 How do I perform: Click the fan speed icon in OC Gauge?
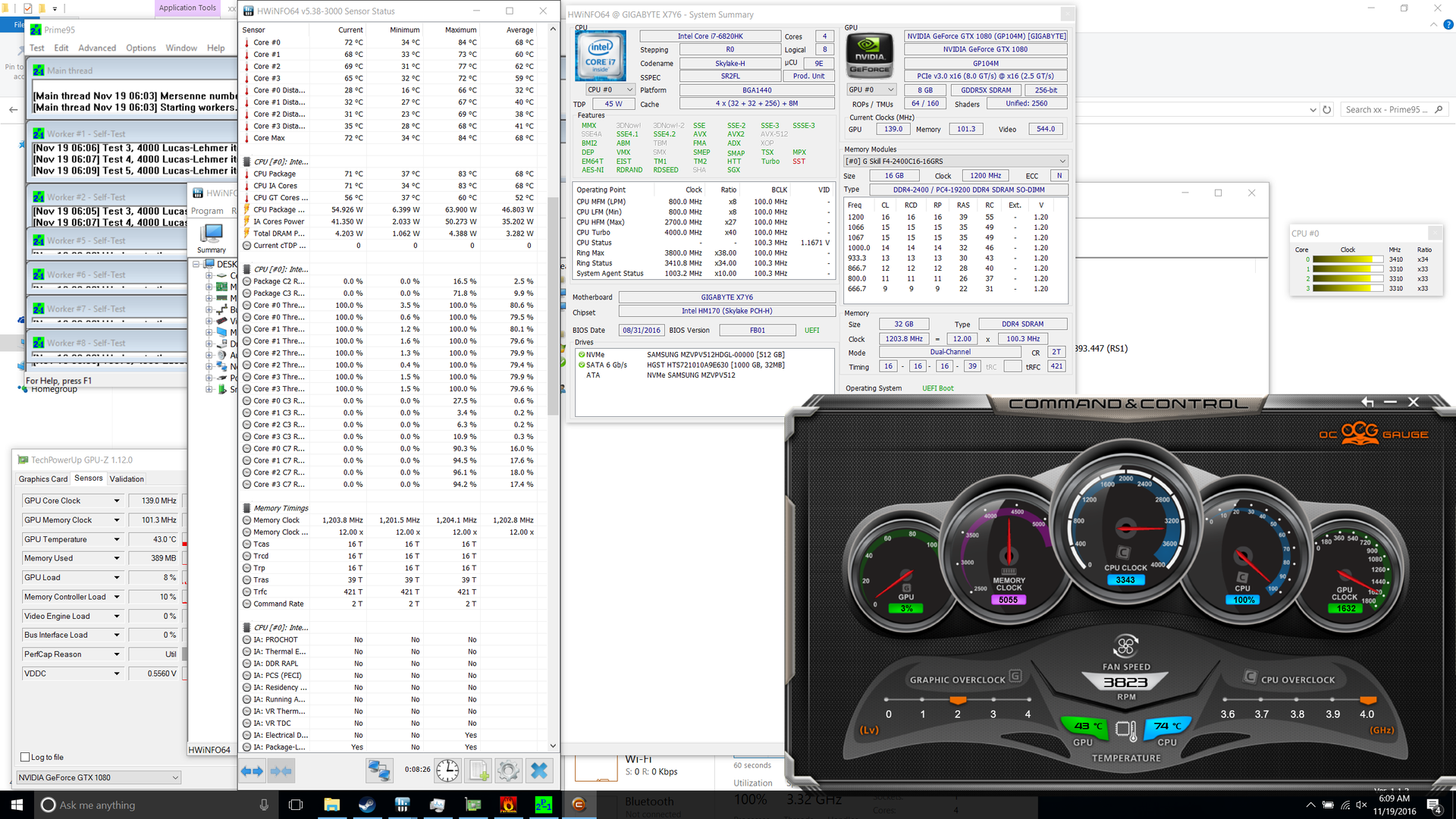[x=1125, y=646]
